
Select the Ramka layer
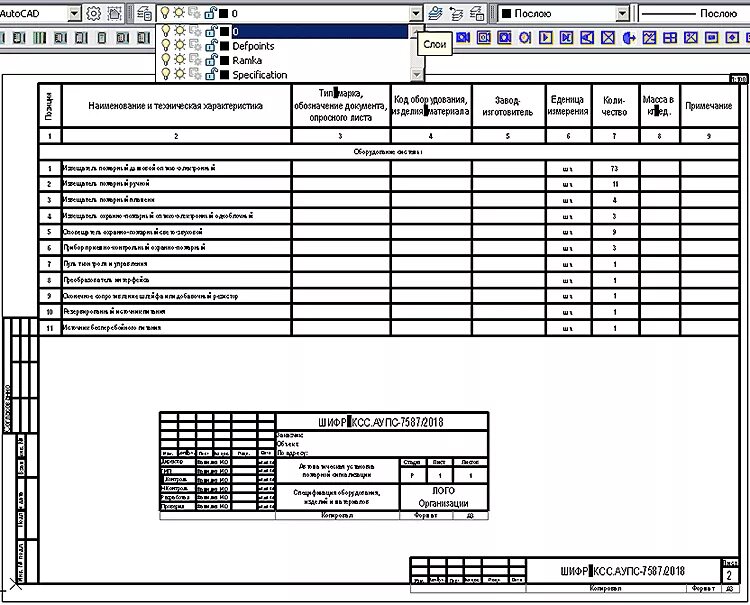(284, 60)
